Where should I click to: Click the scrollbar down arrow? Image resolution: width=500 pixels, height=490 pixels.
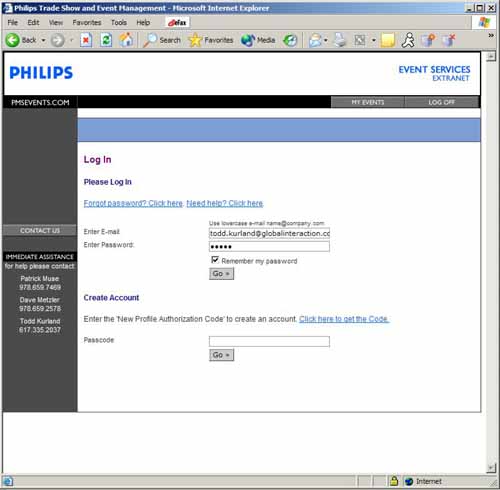point(491,468)
